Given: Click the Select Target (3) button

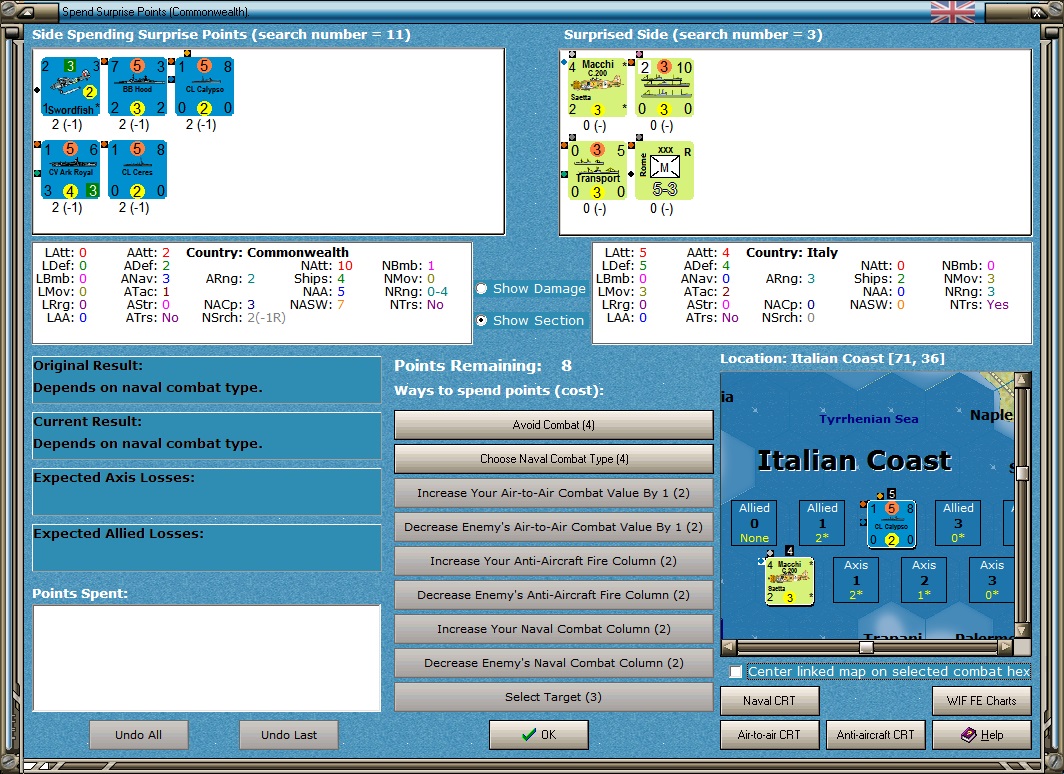Looking at the screenshot, I should [554, 697].
